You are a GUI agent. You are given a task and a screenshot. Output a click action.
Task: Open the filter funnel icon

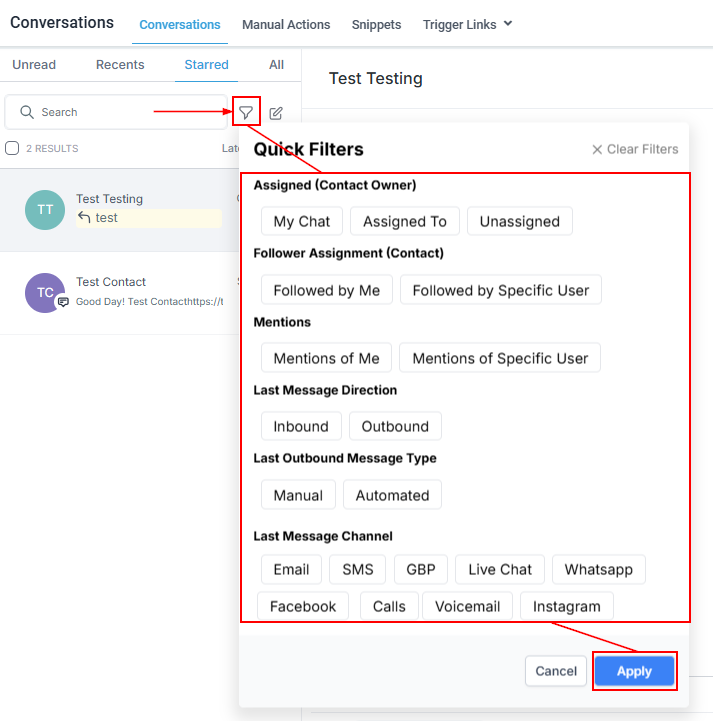click(246, 112)
